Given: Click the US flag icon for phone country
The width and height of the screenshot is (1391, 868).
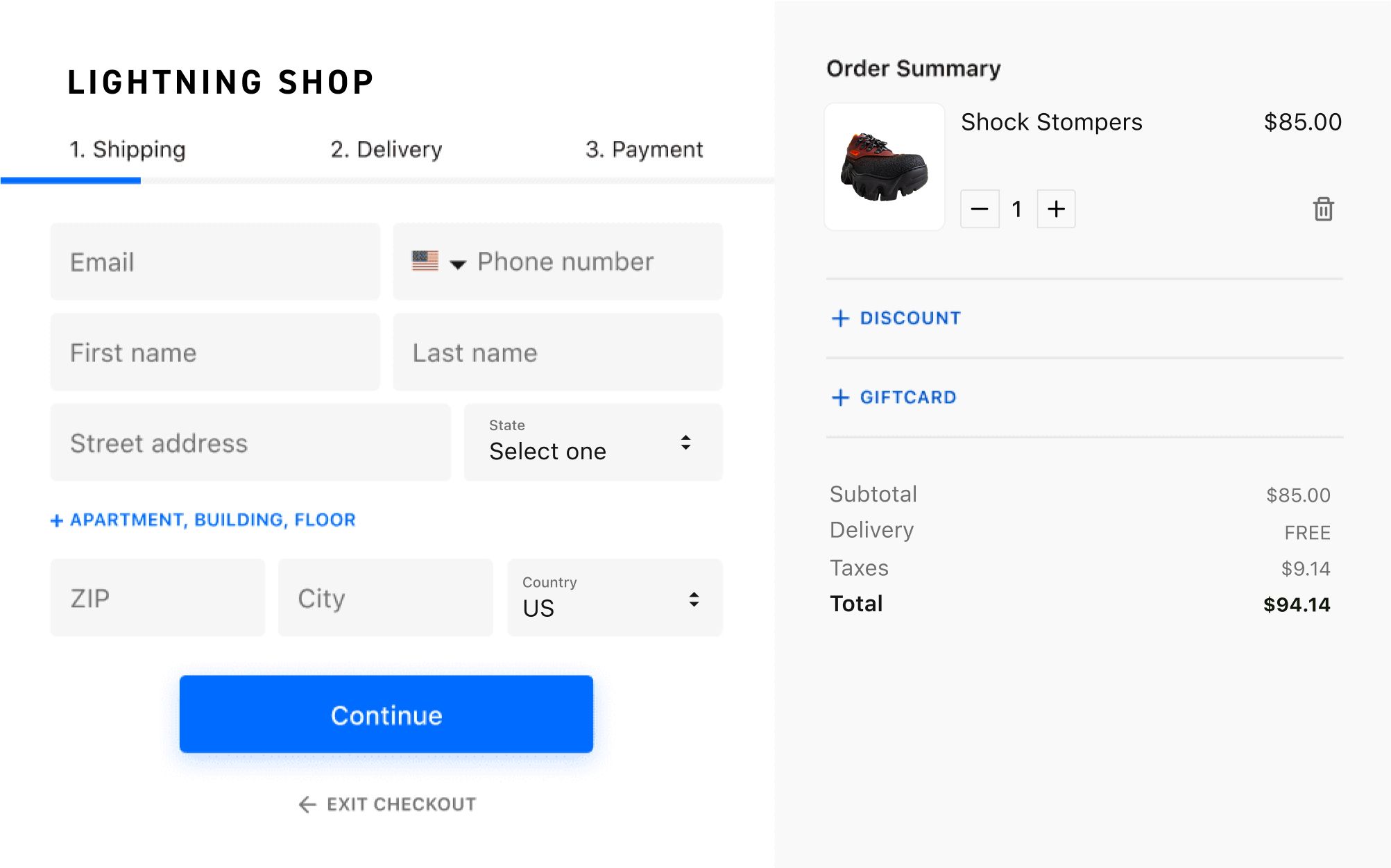Looking at the screenshot, I should coord(425,262).
